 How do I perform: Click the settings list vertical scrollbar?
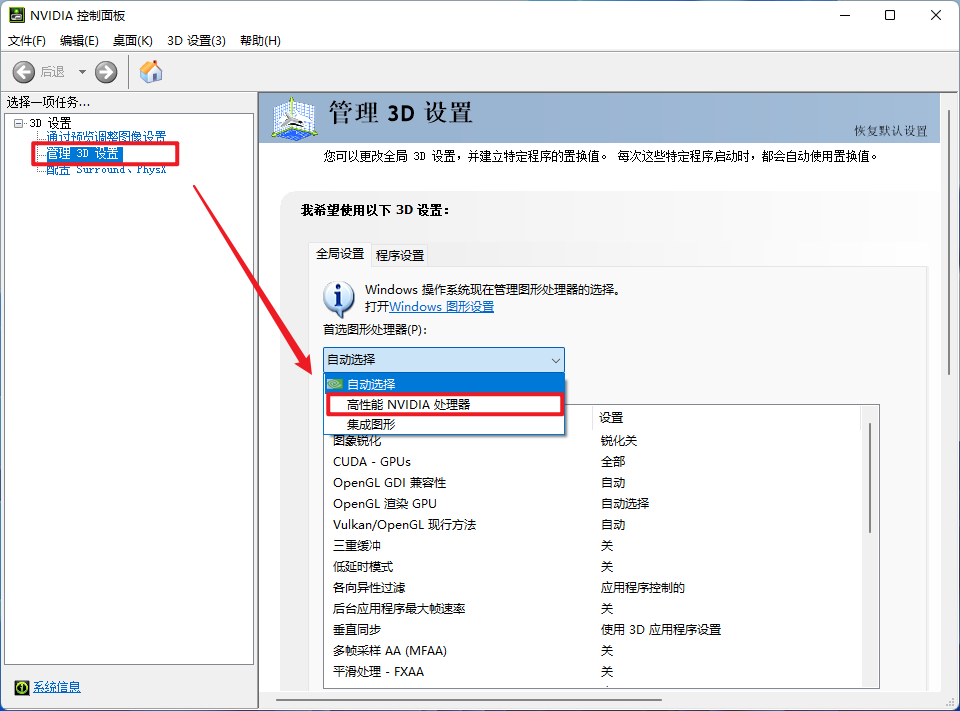[869, 478]
